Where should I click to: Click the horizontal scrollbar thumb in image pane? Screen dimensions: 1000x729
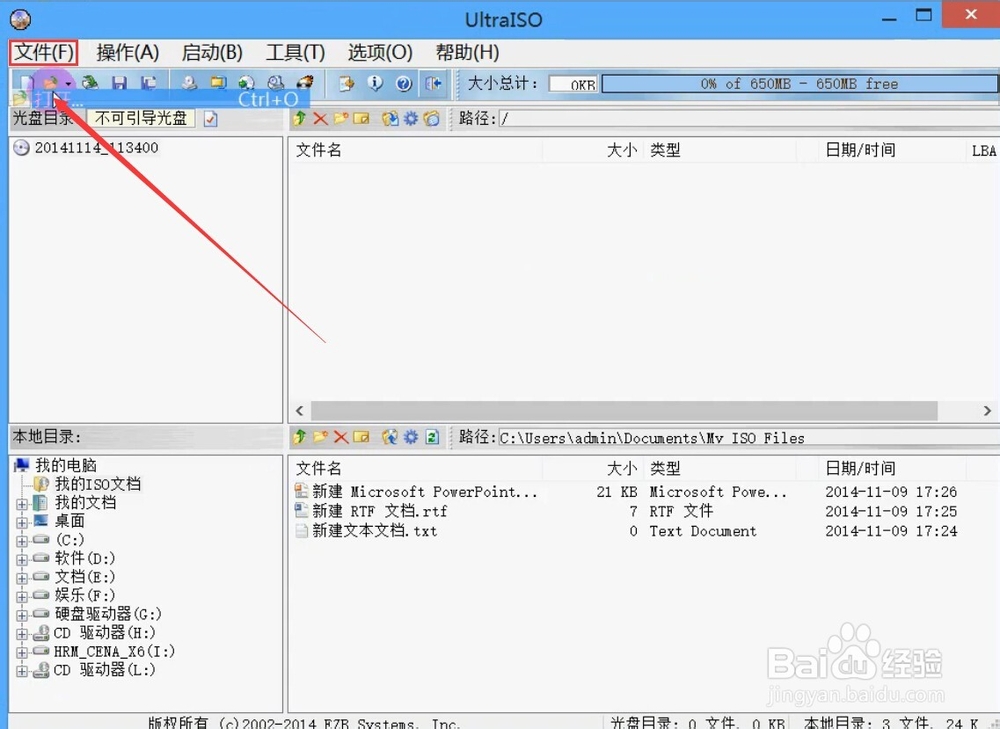coord(624,411)
